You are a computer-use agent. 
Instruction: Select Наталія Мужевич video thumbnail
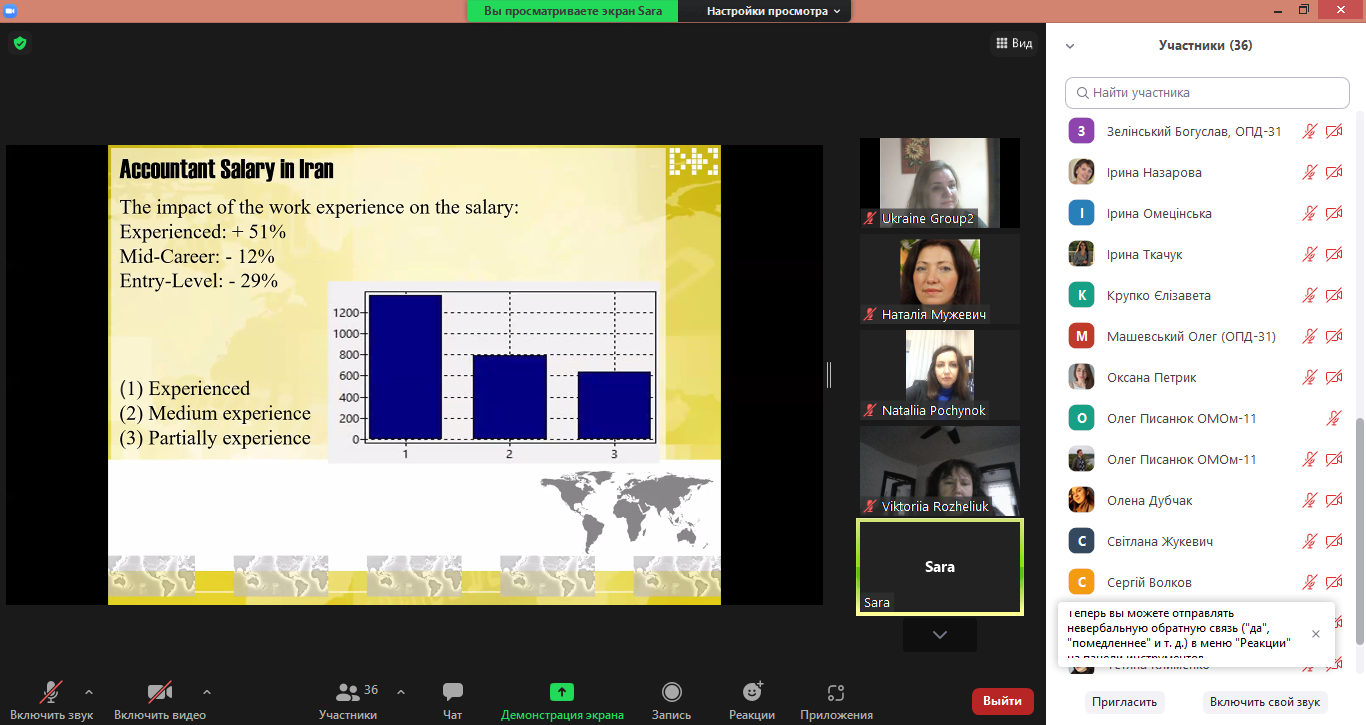click(940, 279)
